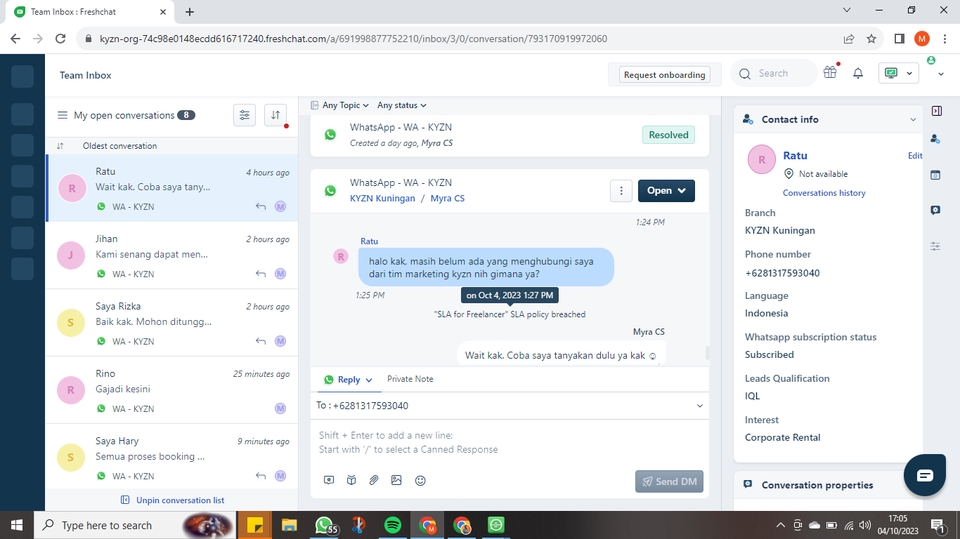Open Jihan conversation in the list
The image size is (960, 539).
[x=172, y=255]
